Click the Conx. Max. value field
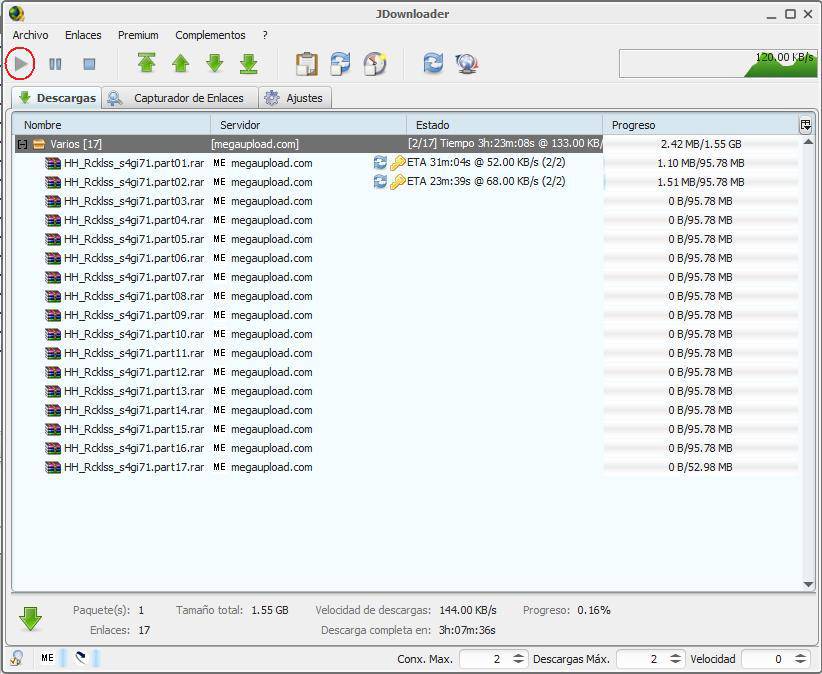Viewport: 822px width, 674px height. (484, 659)
